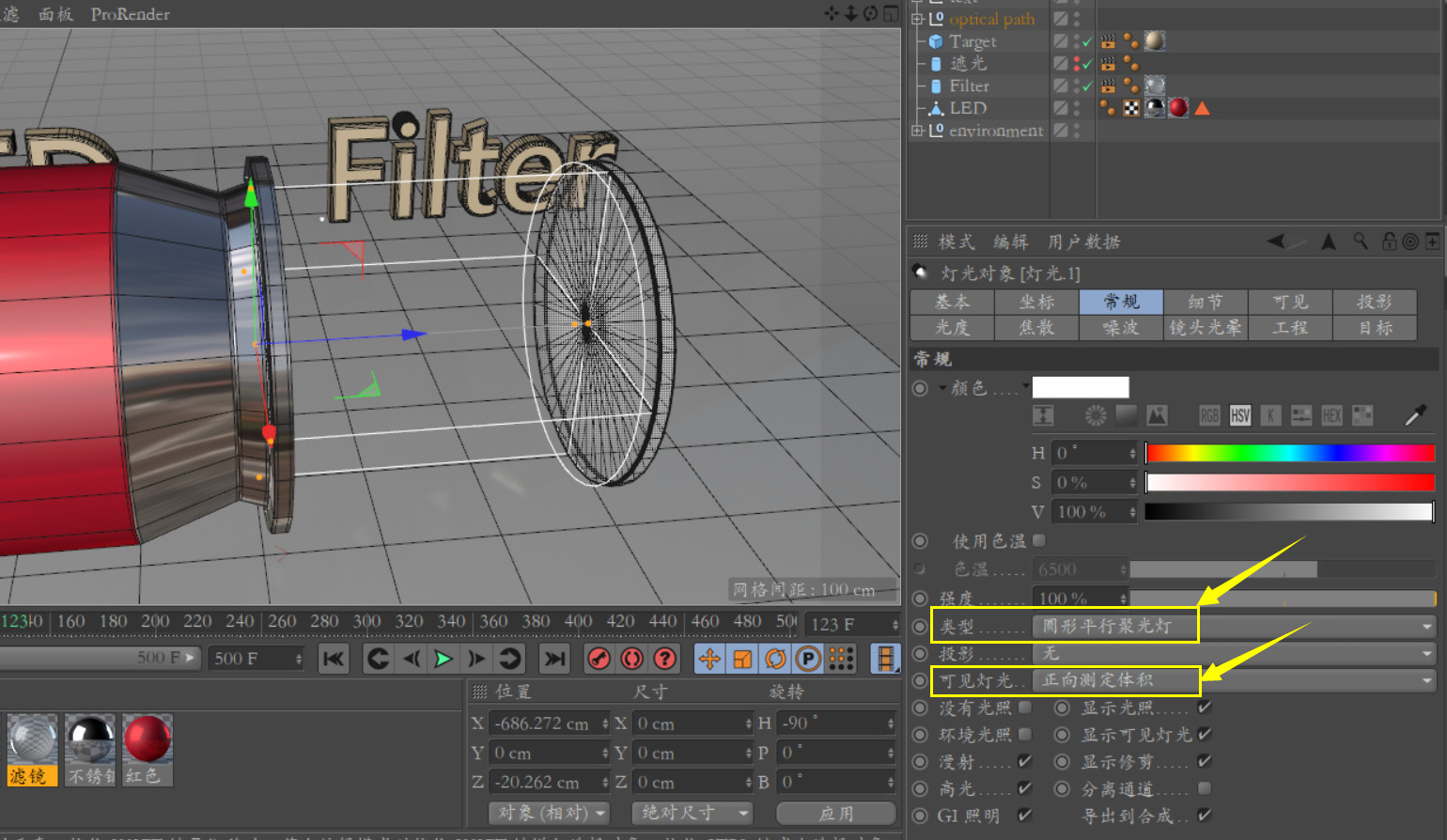Open the 投影 shadow dropdown
Screen dimensions: 1447x840
(1235, 653)
